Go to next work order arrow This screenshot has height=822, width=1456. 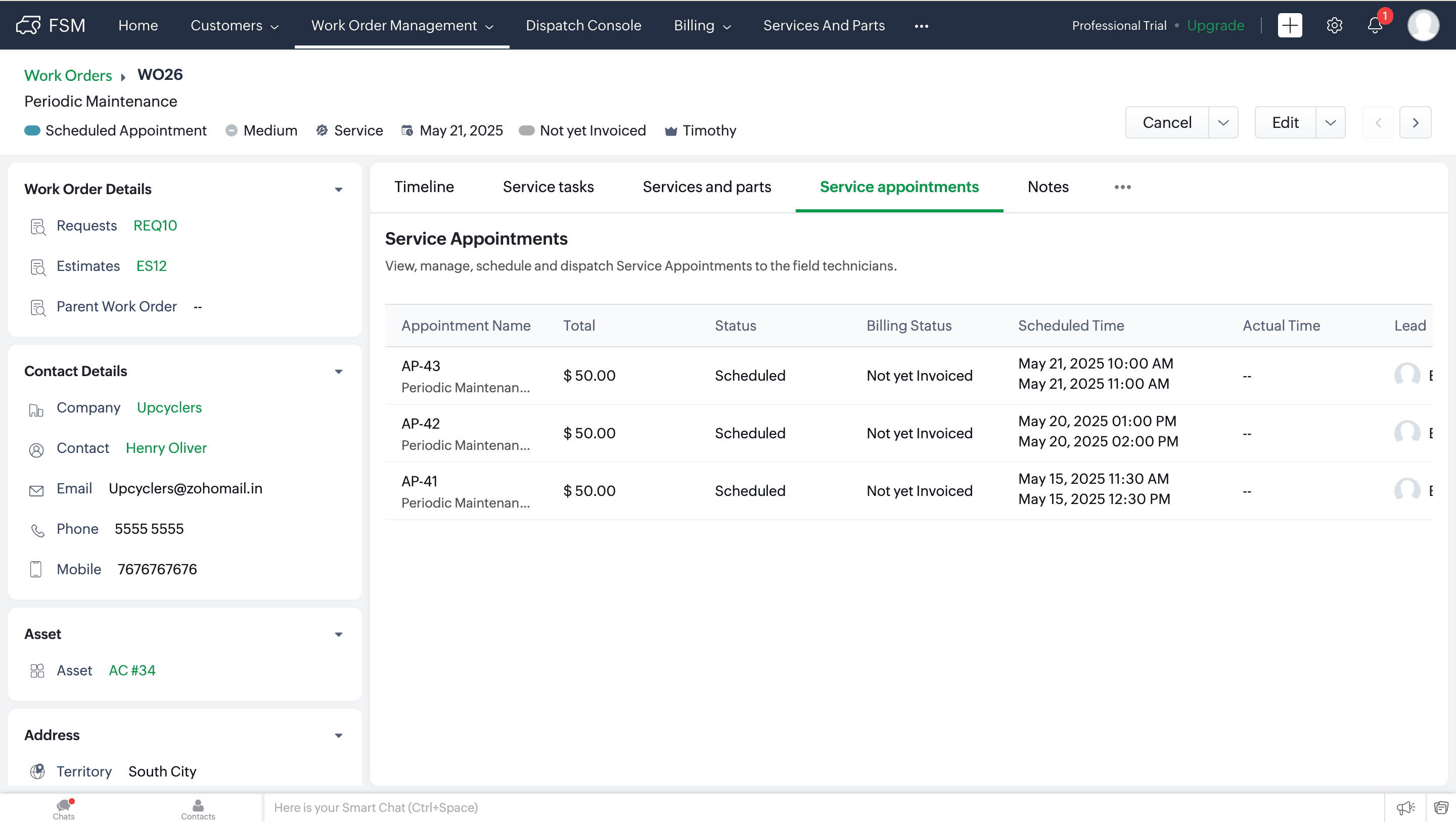tap(1415, 123)
